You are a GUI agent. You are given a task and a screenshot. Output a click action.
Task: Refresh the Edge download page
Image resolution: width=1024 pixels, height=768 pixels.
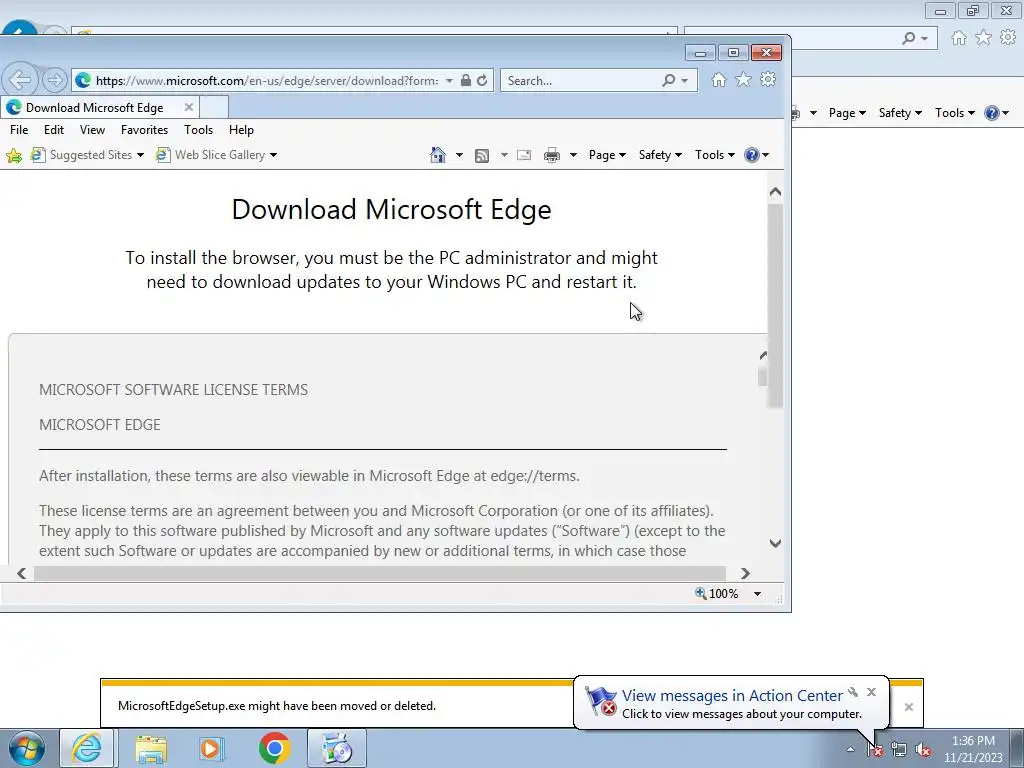482,80
